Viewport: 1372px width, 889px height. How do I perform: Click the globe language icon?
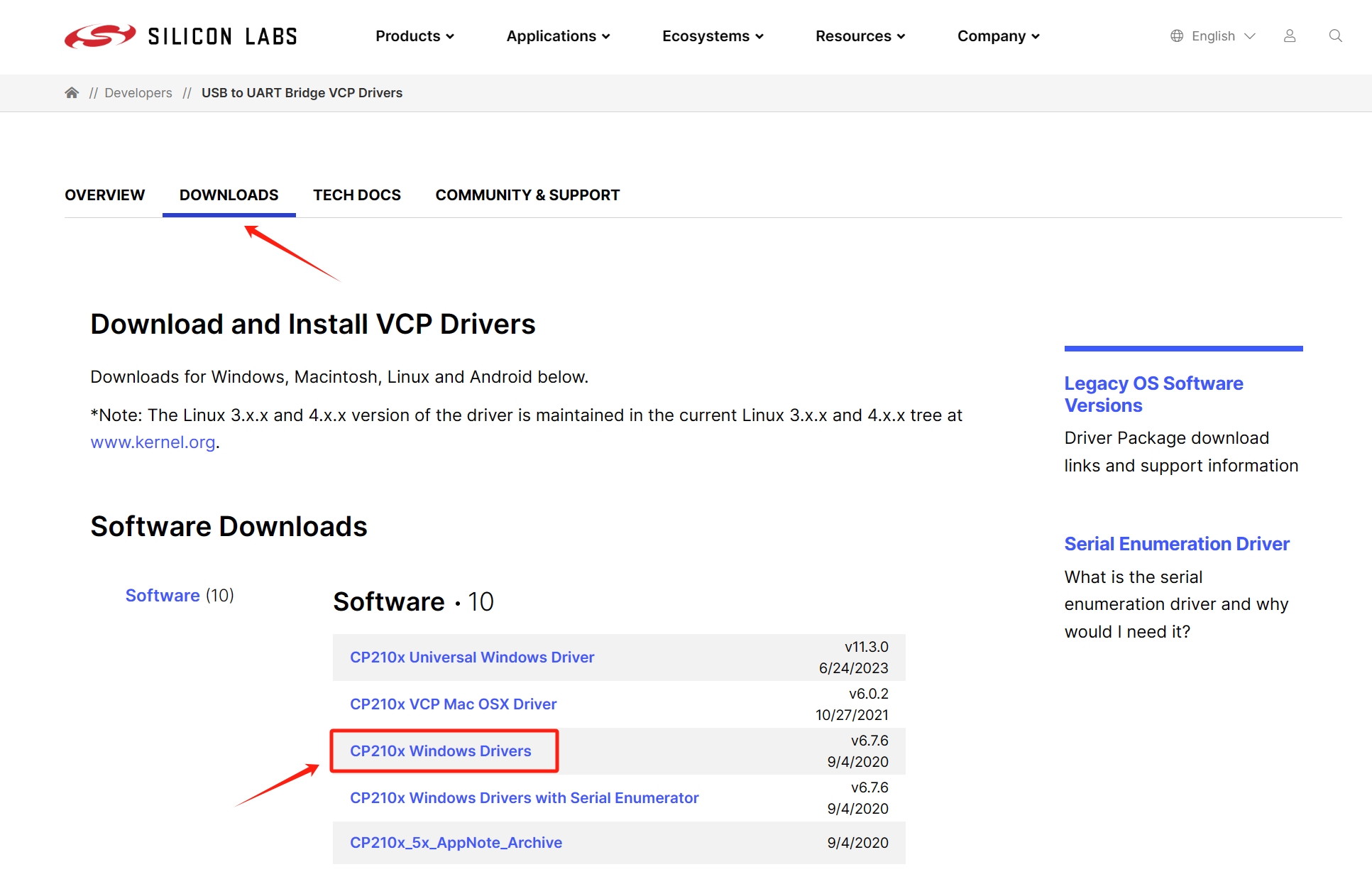[1177, 36]
